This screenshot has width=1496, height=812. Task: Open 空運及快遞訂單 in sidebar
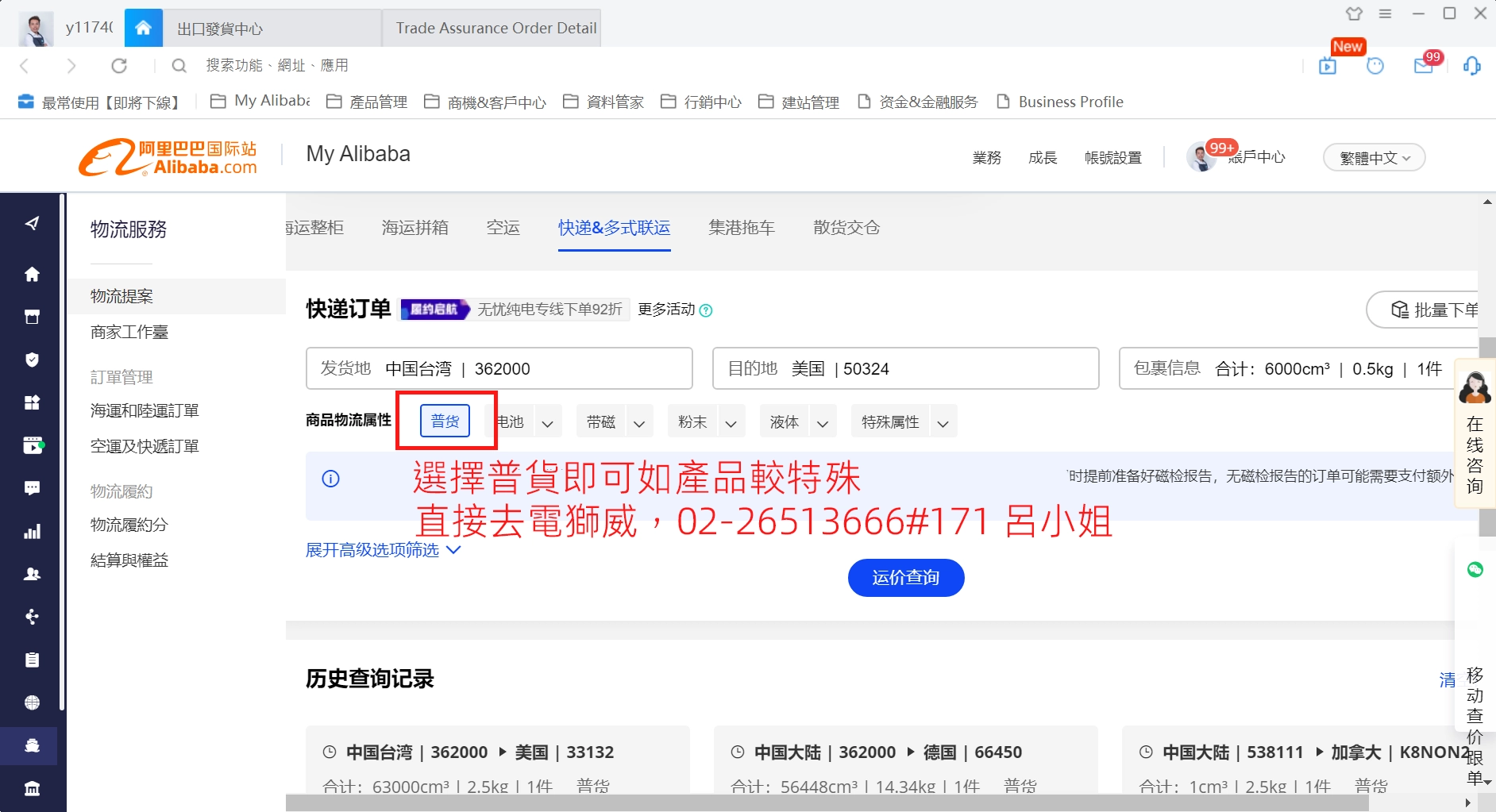coord(145,446)
